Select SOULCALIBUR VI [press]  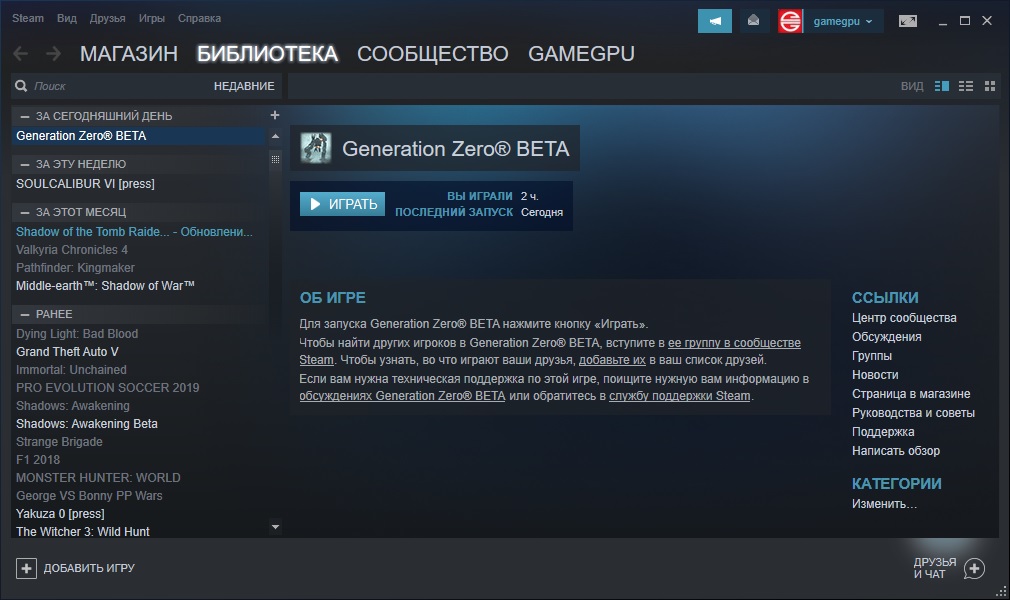click(138, 184)
